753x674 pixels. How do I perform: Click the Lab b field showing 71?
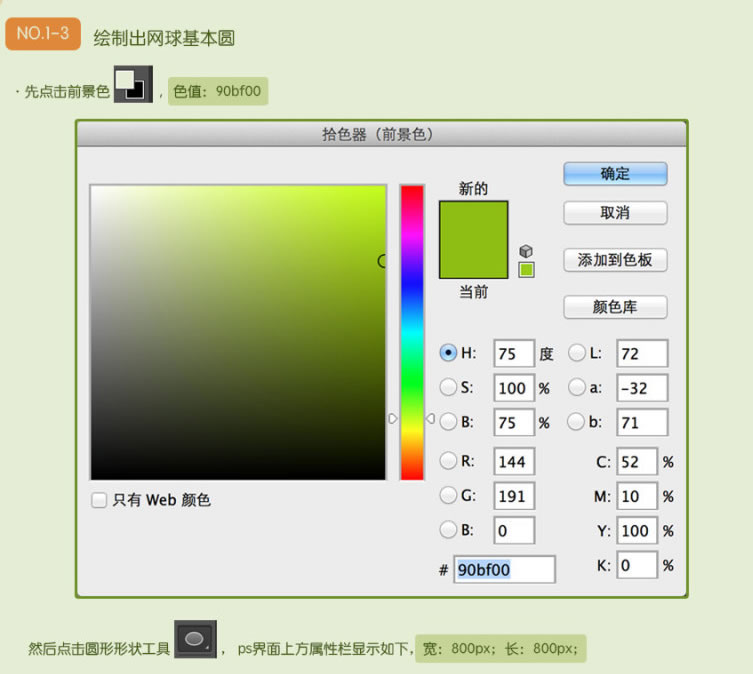tap(642, 423)
